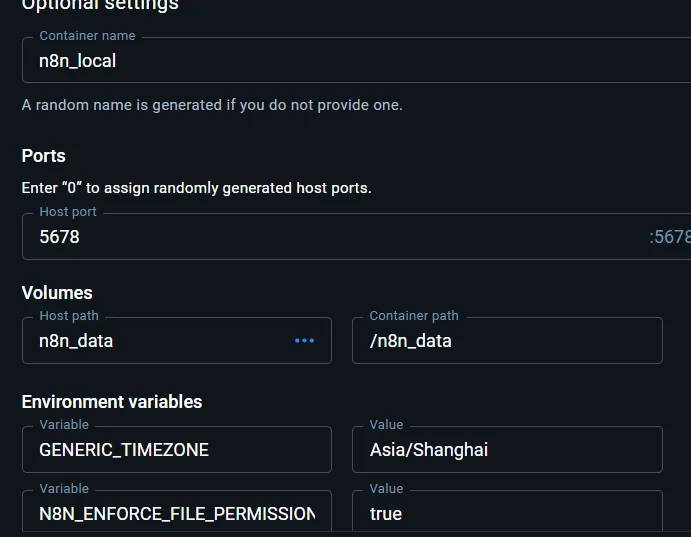
Task: Click the Host path floating label
Action: [69, 316]
